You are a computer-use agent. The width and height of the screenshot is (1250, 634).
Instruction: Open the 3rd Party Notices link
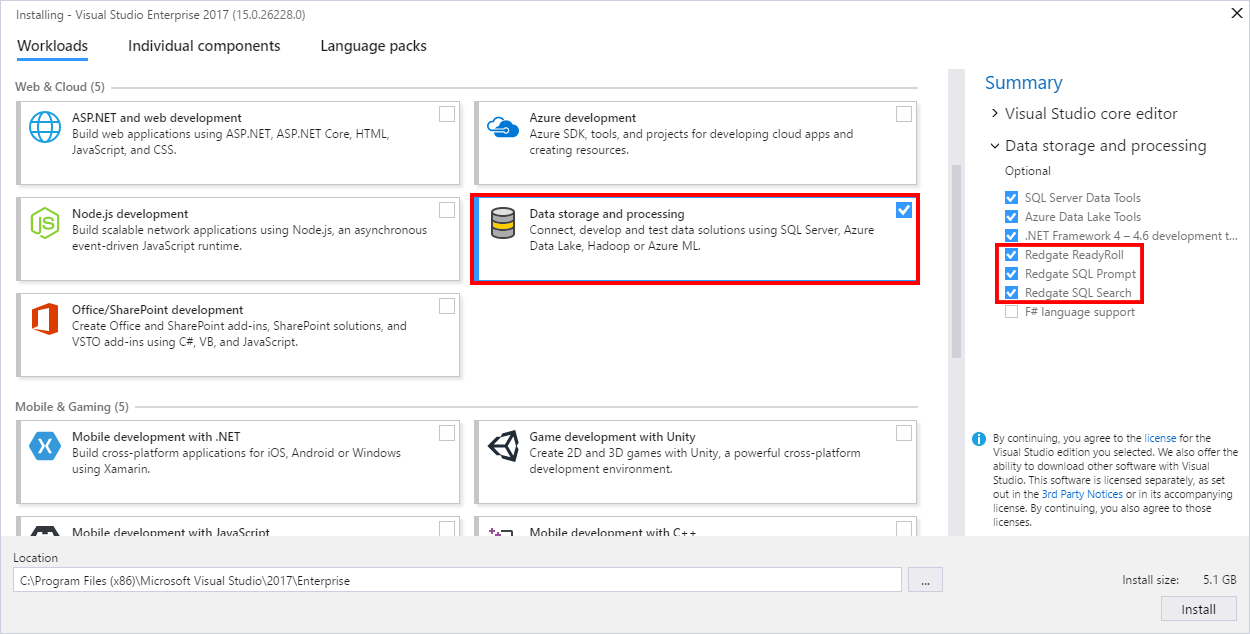pyautogui.click(x=1081, y=494)
